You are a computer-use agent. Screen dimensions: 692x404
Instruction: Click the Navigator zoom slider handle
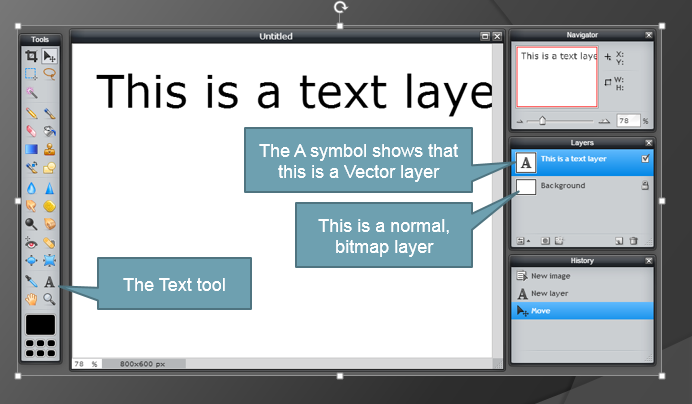point(542,120)
